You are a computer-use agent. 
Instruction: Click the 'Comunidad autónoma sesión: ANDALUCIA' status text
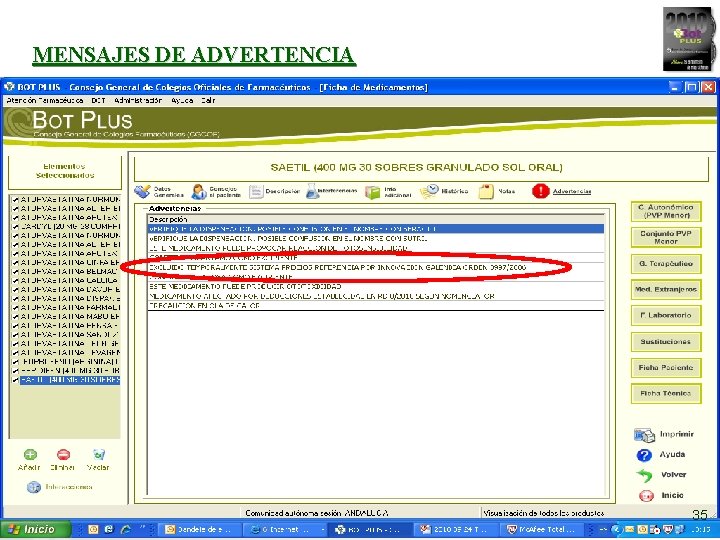point(317,513)
